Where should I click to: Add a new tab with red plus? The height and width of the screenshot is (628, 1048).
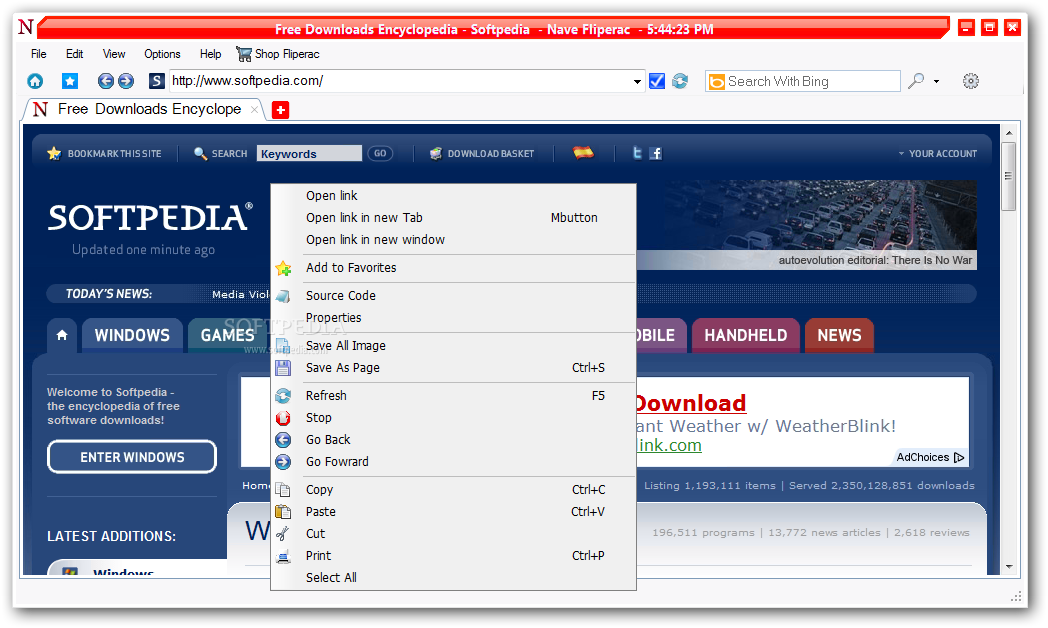point(281,110)
